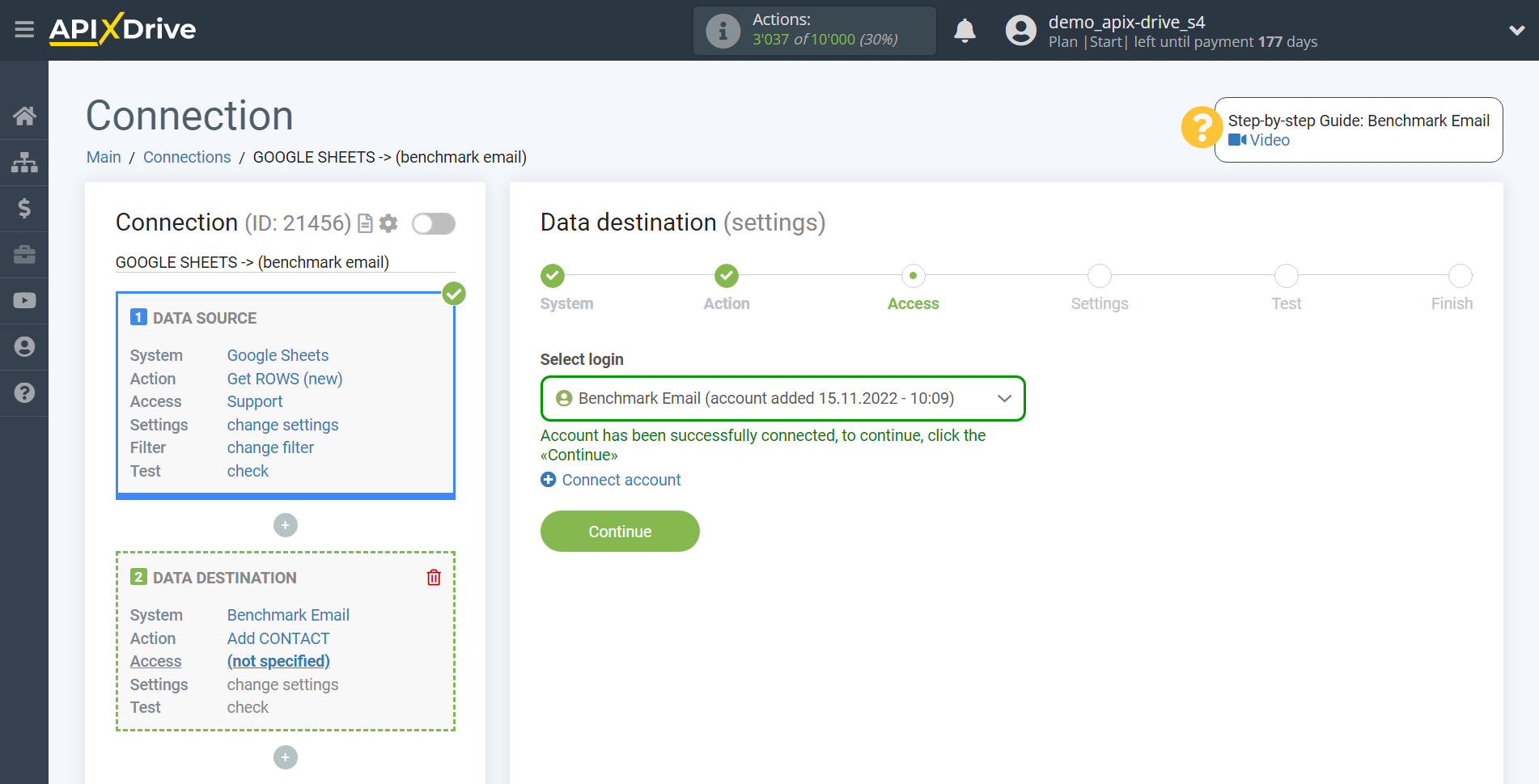This screenshot has width=1539, height=784.
Task: Open the notifications bell
Action: click(965, 31)
